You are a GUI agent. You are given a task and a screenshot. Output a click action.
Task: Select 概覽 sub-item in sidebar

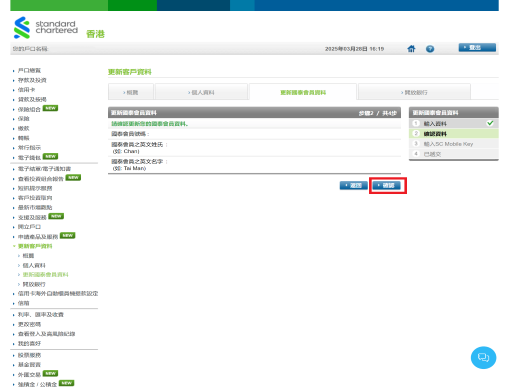point(28,256)
